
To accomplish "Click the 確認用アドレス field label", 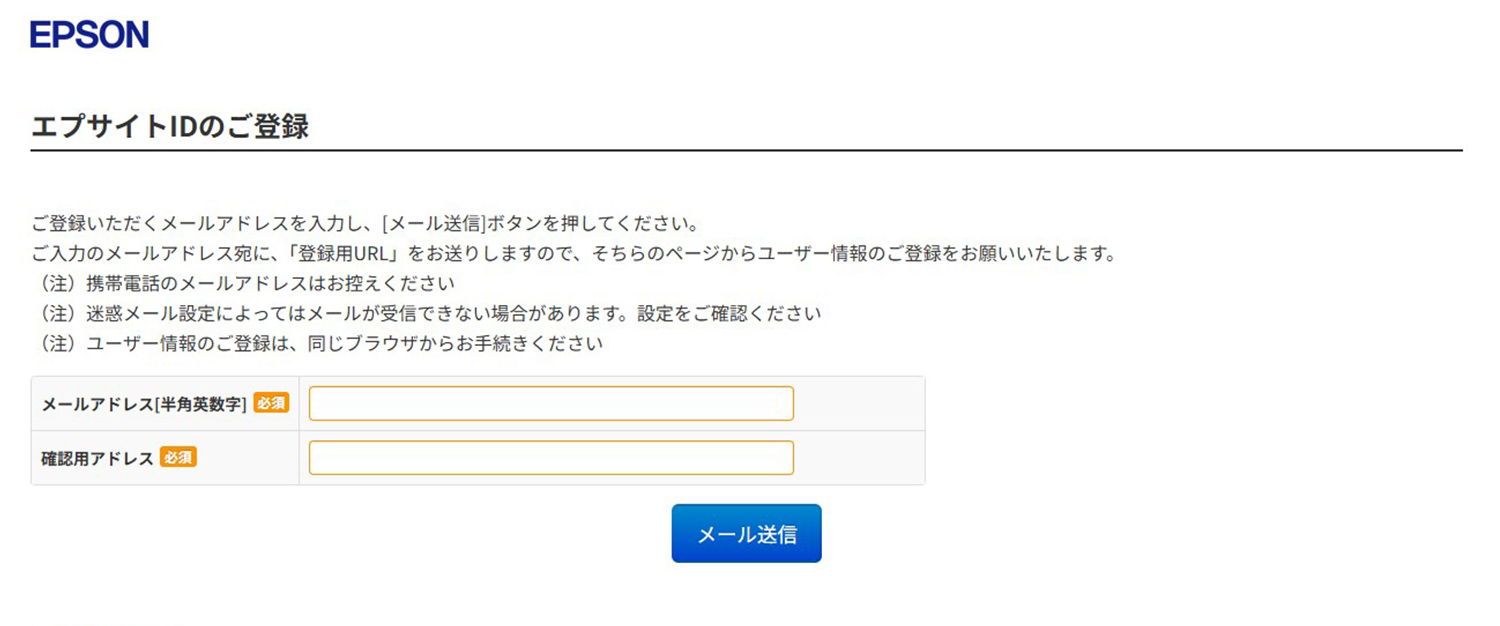I will click(97, 458).
